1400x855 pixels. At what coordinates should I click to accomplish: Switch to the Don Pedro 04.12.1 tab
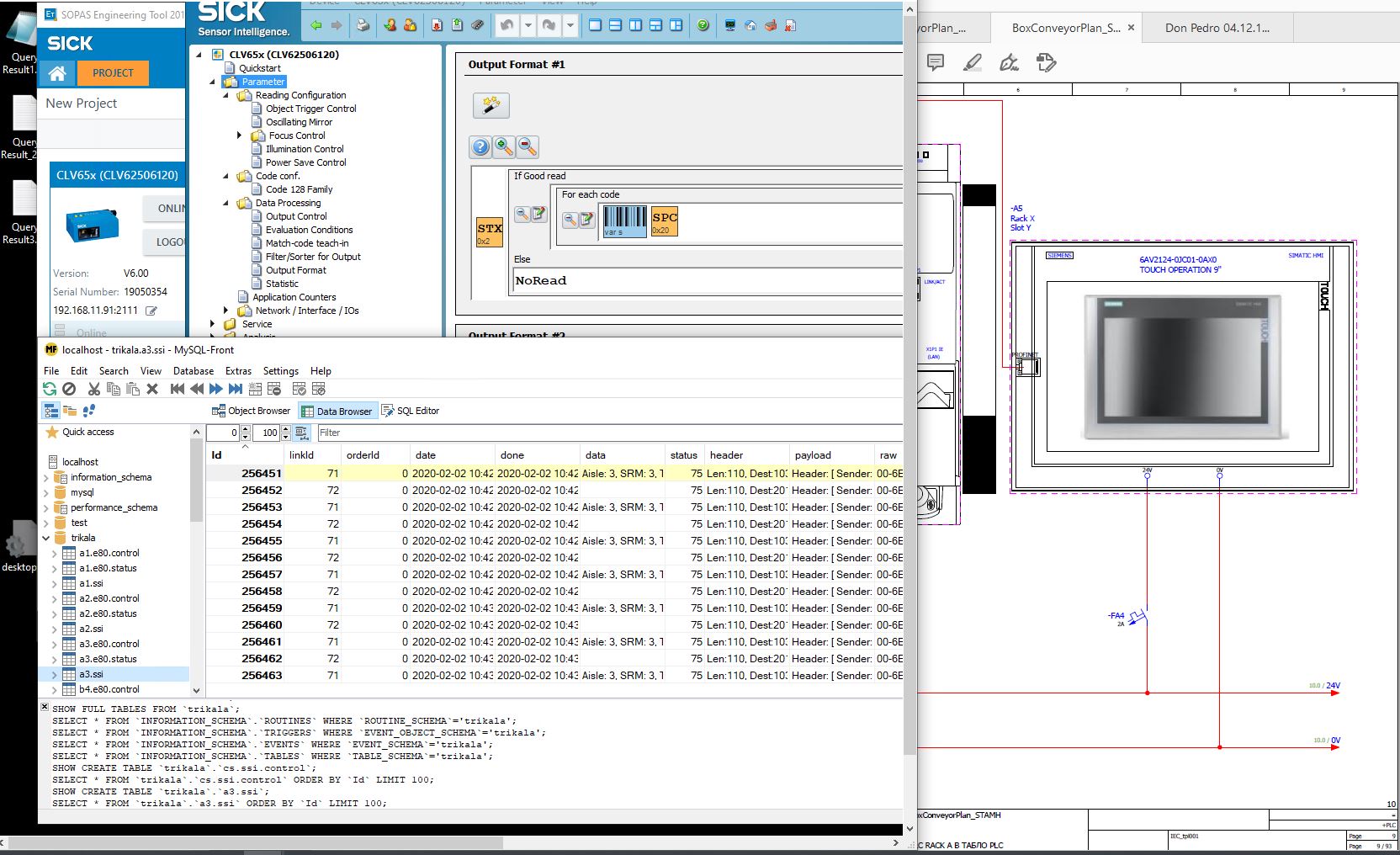point(1217,28)
